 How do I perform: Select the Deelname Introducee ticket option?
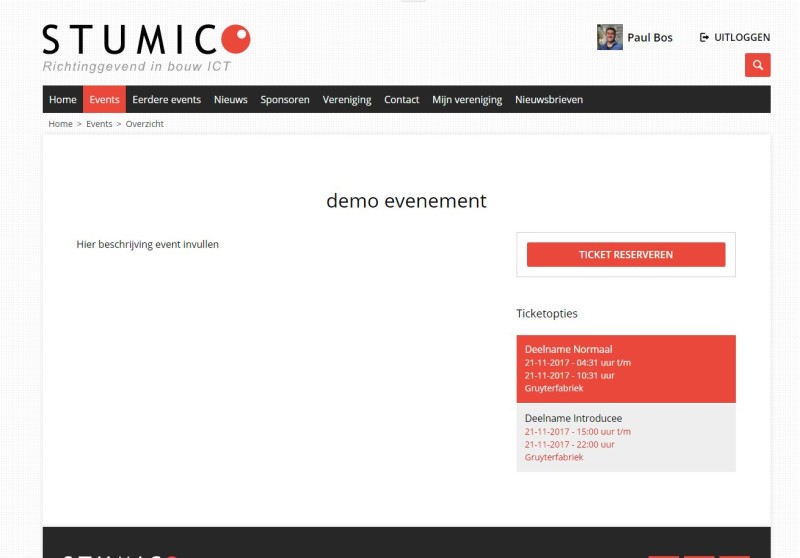pos(625,437)
